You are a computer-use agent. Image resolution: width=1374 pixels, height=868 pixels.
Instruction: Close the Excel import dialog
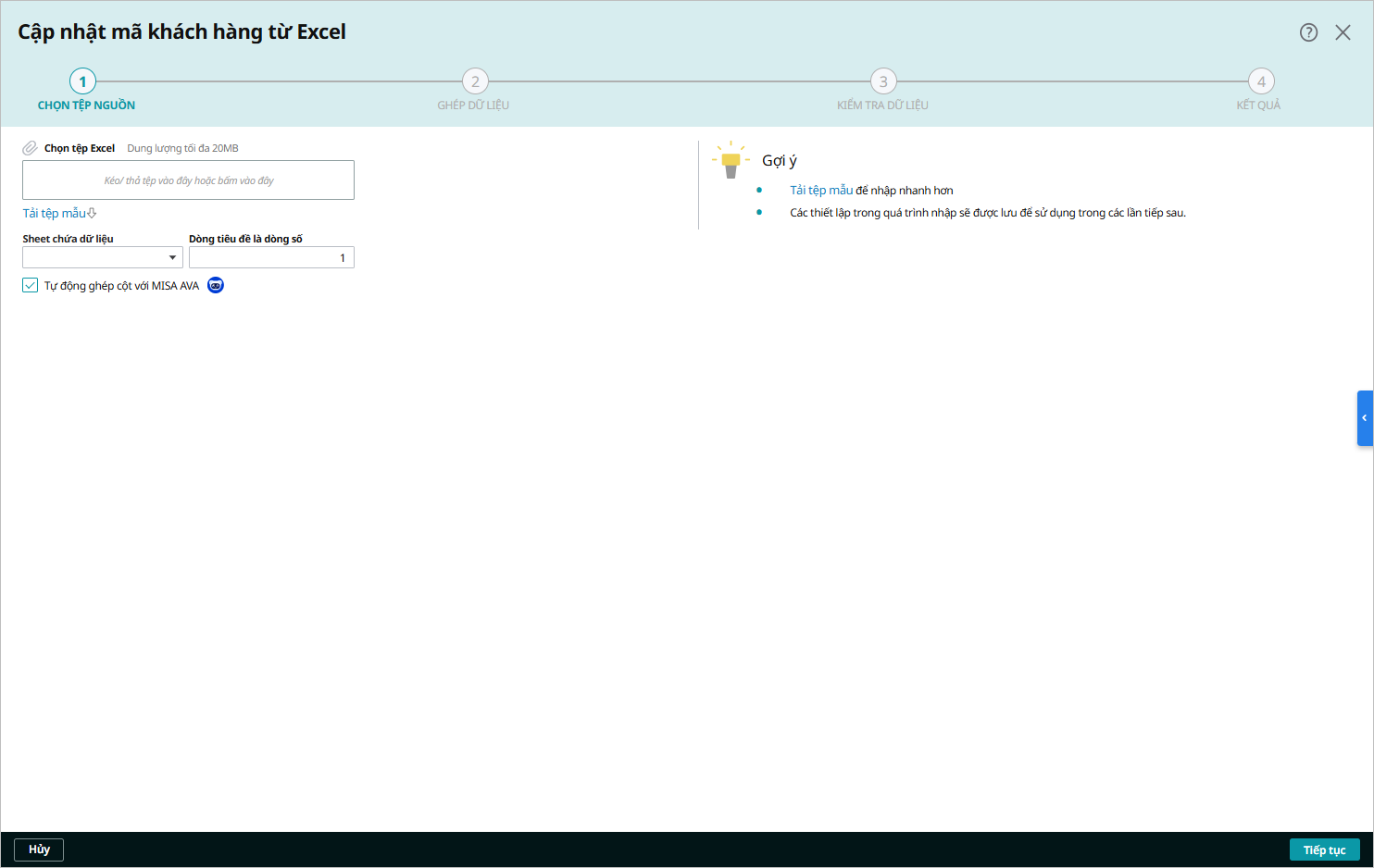tap(1343, 32)
